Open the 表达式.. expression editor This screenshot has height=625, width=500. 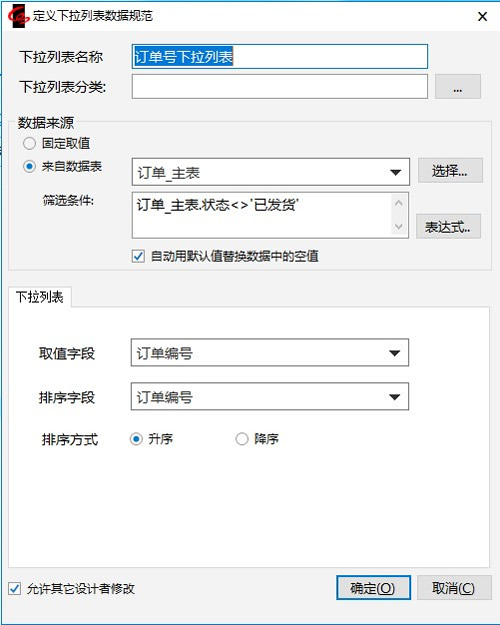(x=448, y=226)
